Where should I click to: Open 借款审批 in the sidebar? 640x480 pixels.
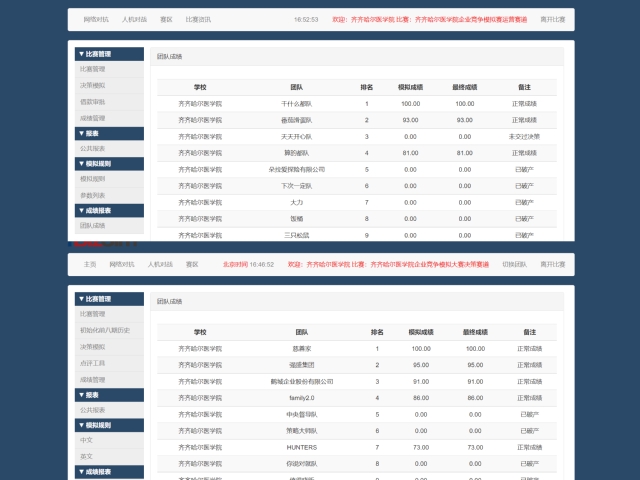pos(92,101)
